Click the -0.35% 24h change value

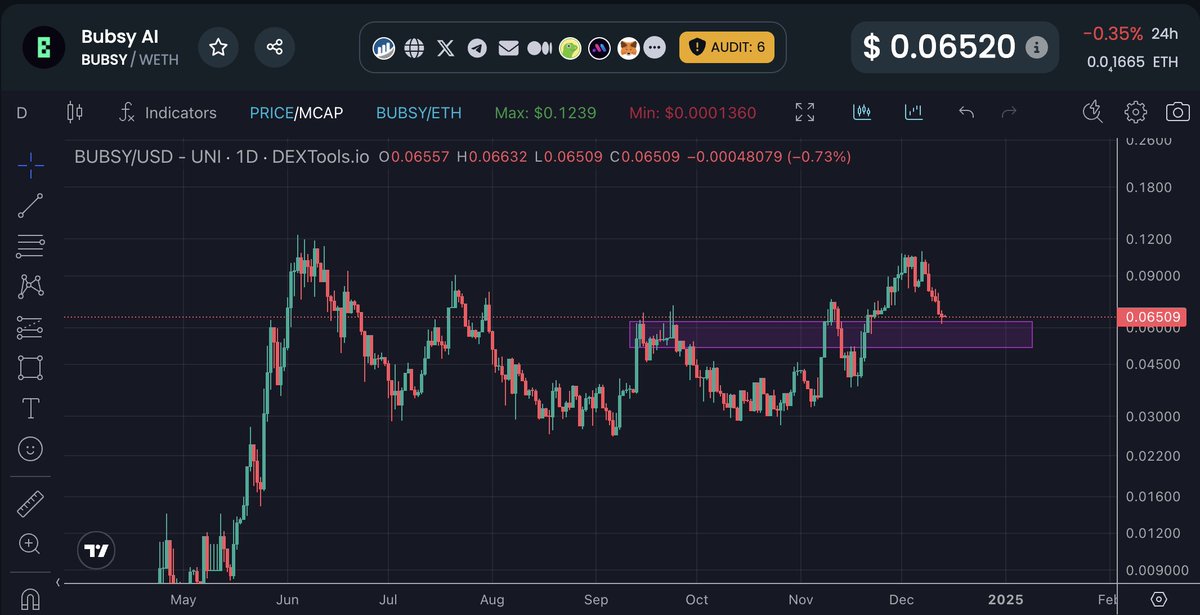pyautogui.click(x=1113, y=34)
